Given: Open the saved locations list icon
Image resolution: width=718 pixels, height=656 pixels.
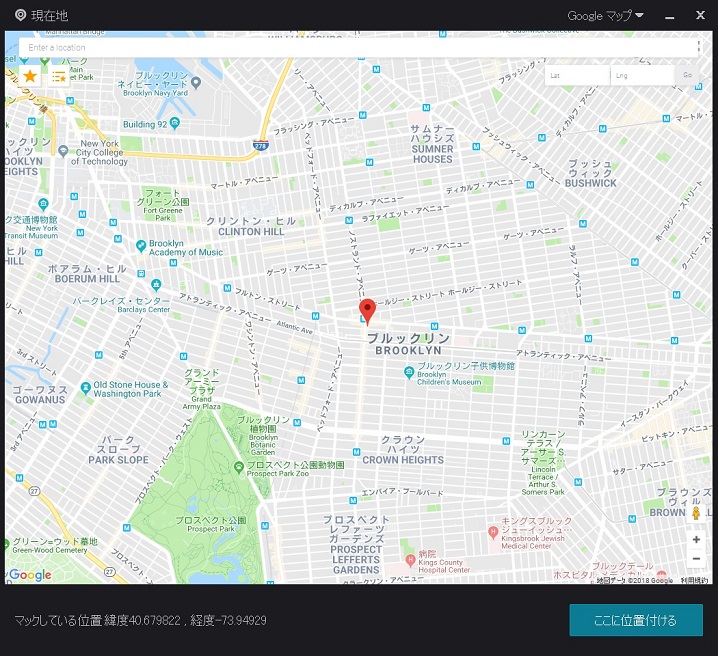Looking at the screenshot, I should pyautogui.click(x=58, y=76).
